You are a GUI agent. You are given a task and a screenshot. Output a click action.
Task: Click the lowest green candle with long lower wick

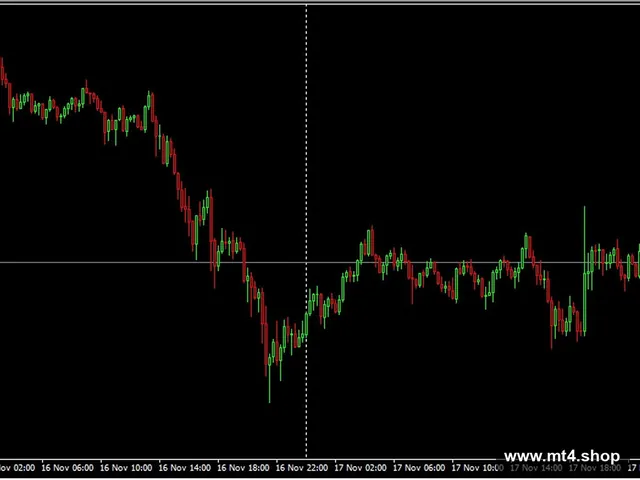(x=269, y=378)
